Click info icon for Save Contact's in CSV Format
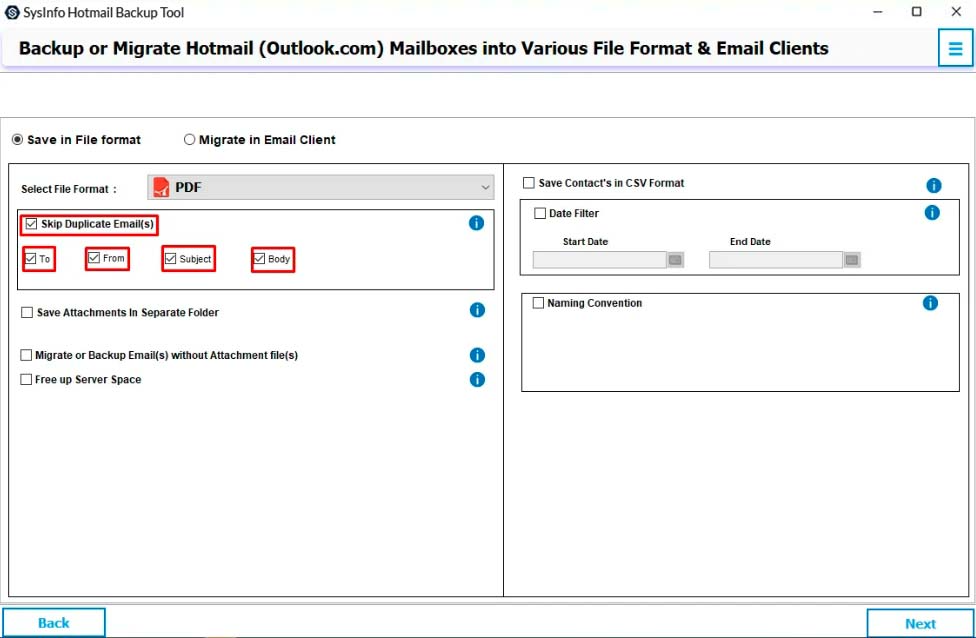This screenshot has width=976, height=638. (934, 185)
